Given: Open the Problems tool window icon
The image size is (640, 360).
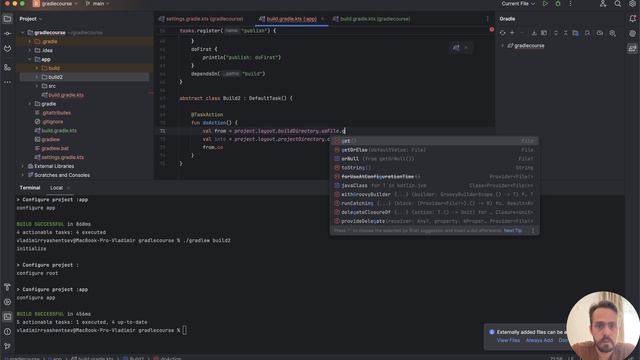Looking at the screenshot, I should (x=7, y=331).
